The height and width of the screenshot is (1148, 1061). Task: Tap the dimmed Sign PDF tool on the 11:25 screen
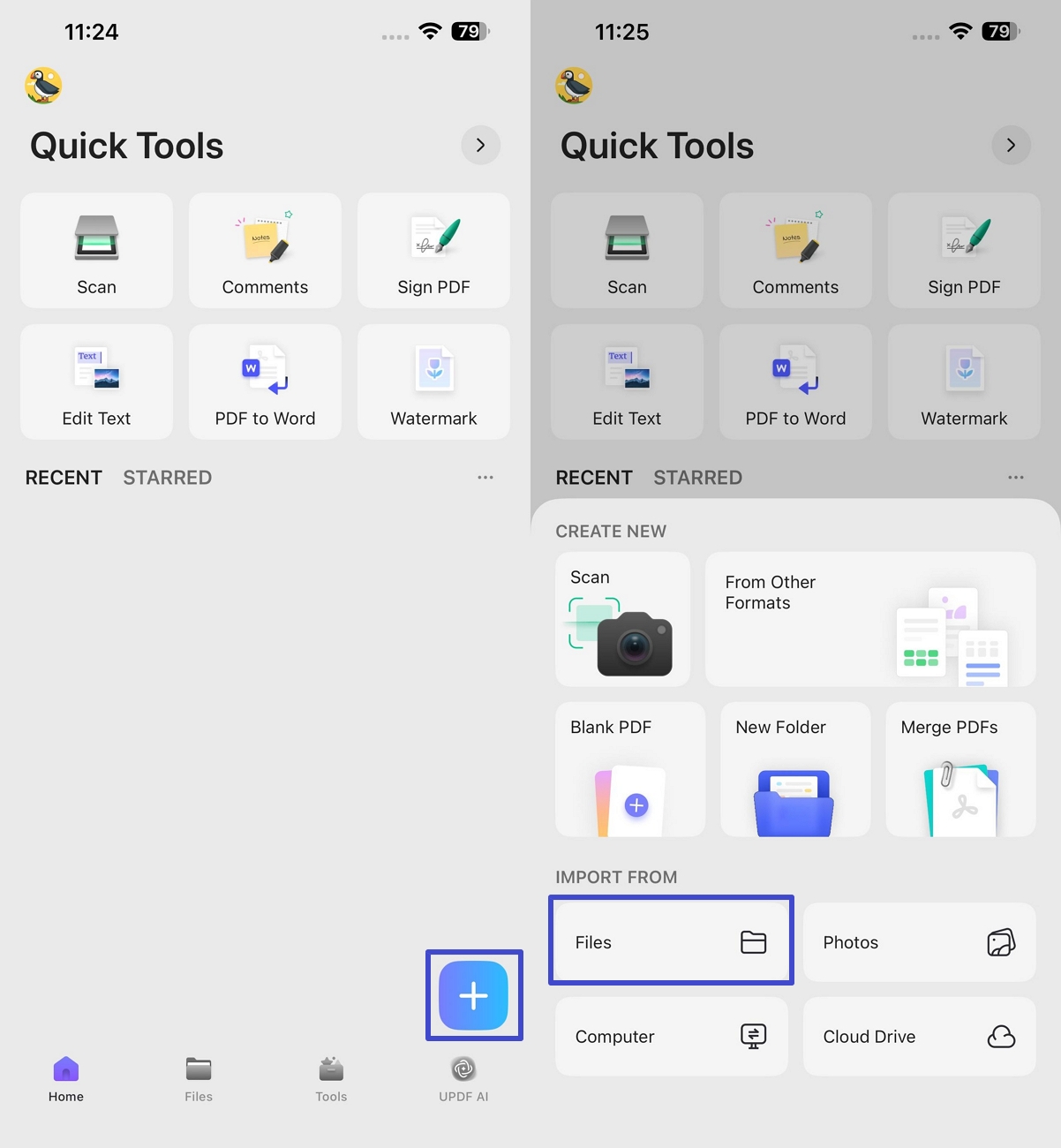[964, 251]
